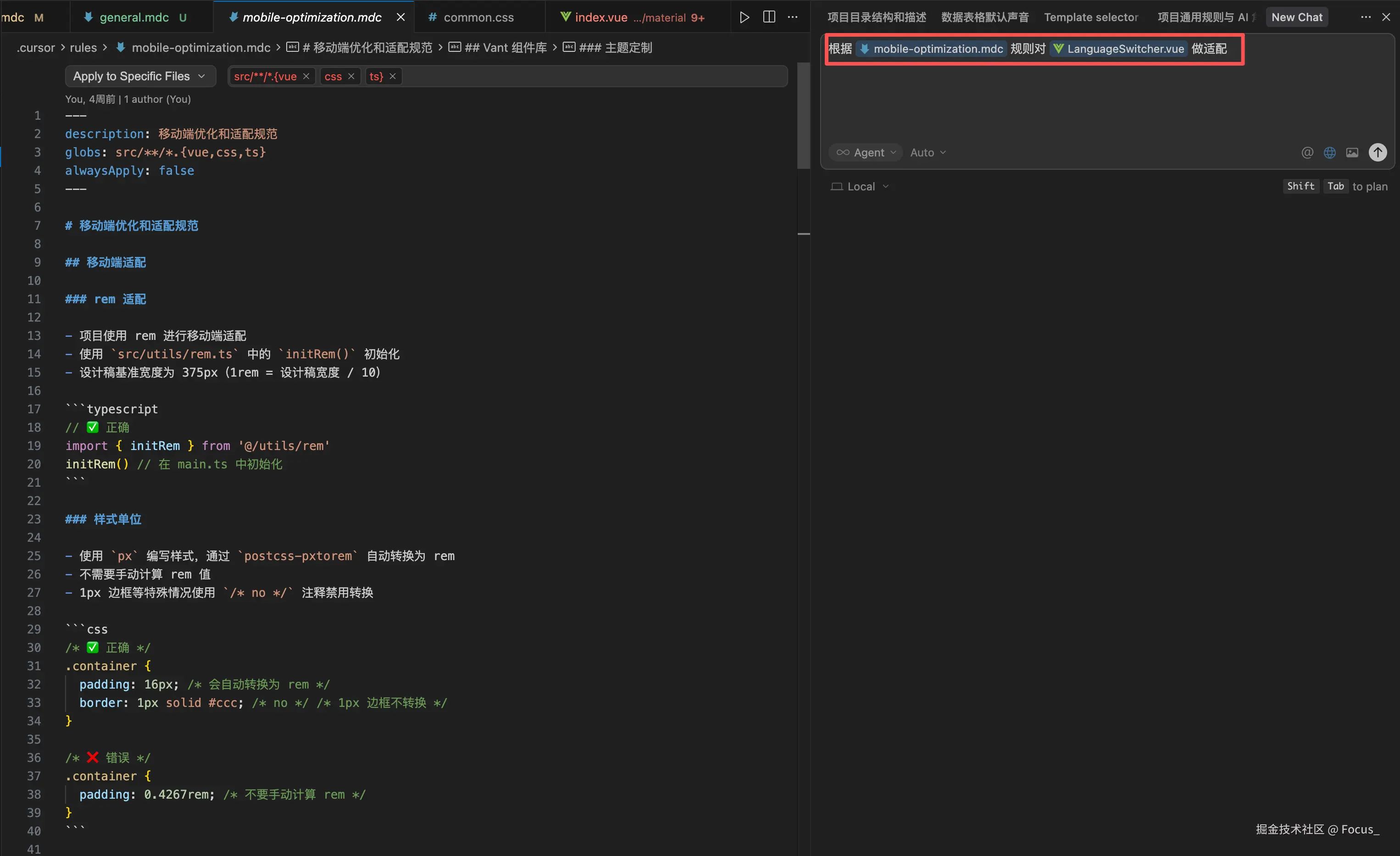This screenshot has width=1400, height=856.
Task: Click the @ mention icon in chat input
Action: point(1307,152)
